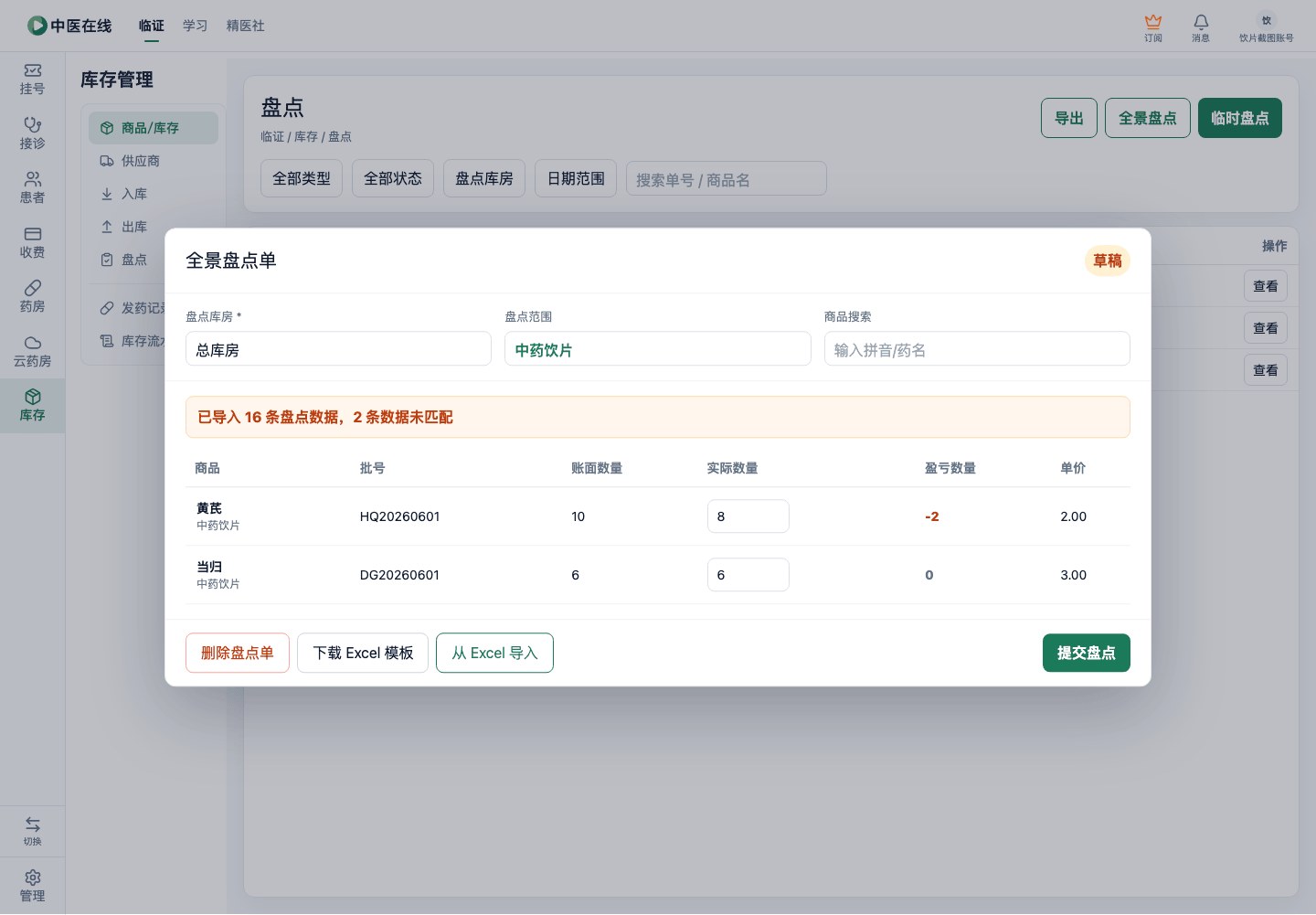1316x915 pixels.
Task: Open the 挂号 registration sidebar icon
Action: pyautogui.click(x=33, y=70)
